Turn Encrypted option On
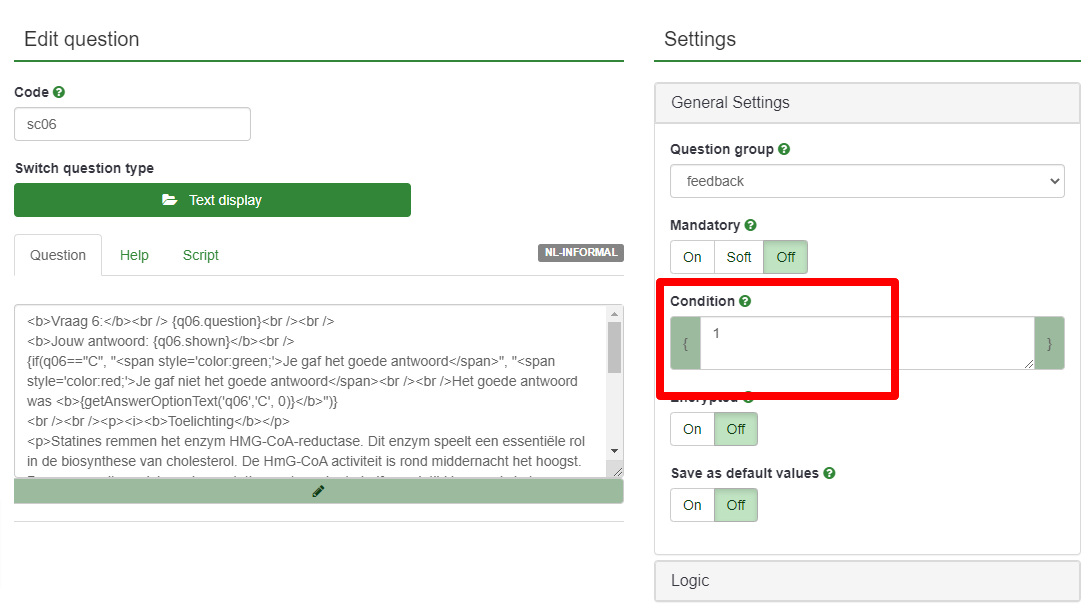 coord(692,429)
